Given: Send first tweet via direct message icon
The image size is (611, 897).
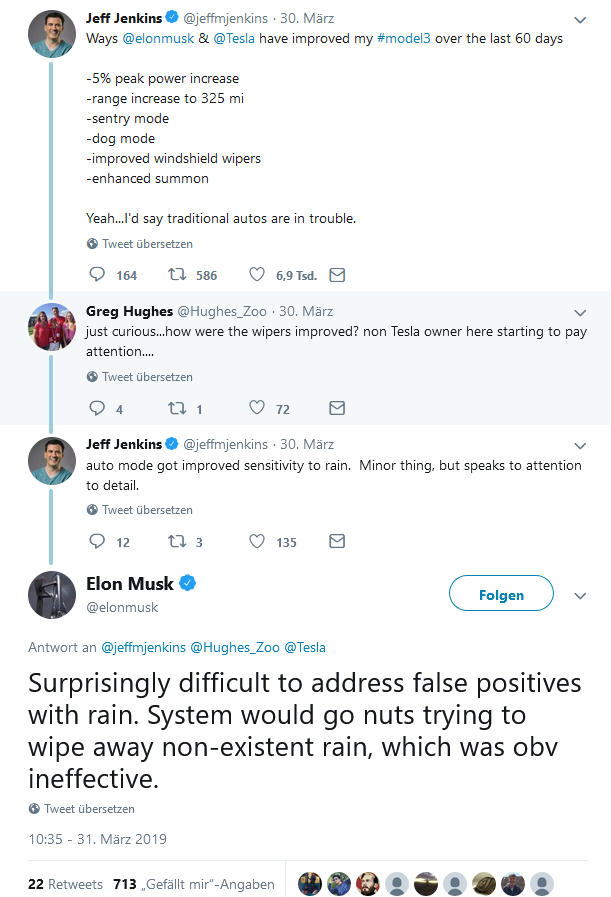Looking at the screenshot, I should point(337,274).
